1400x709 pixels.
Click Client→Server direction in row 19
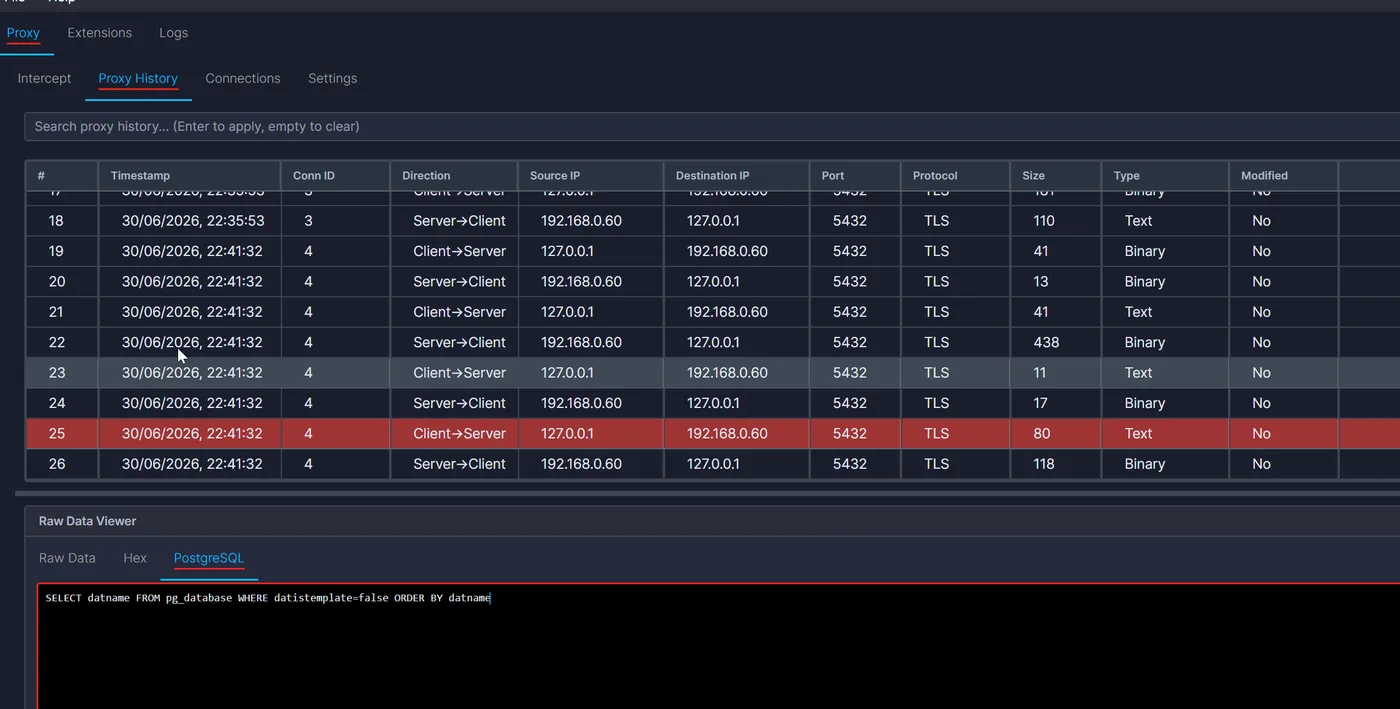[x=460, y=251]
